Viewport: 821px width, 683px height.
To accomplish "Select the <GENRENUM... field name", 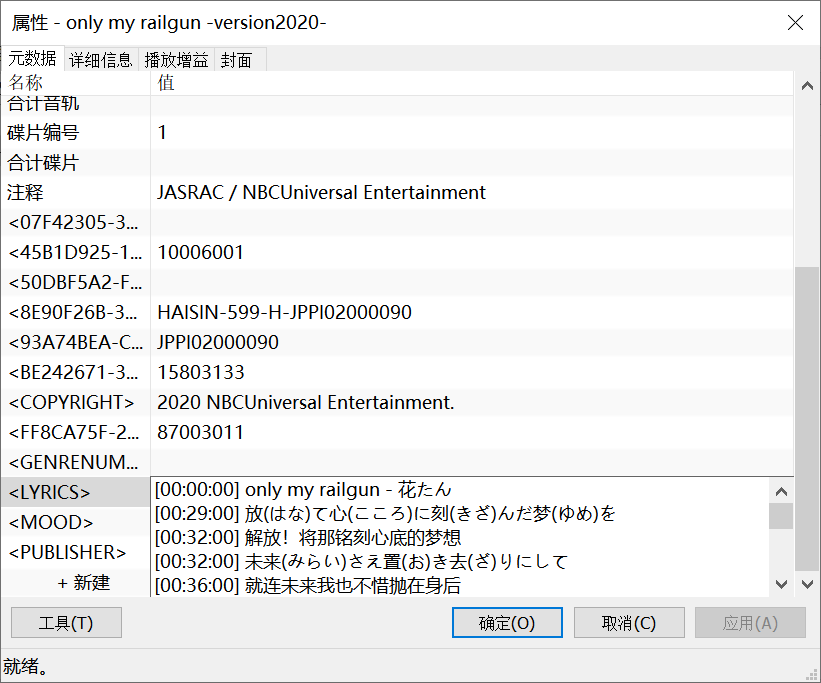I will point(73,462).
